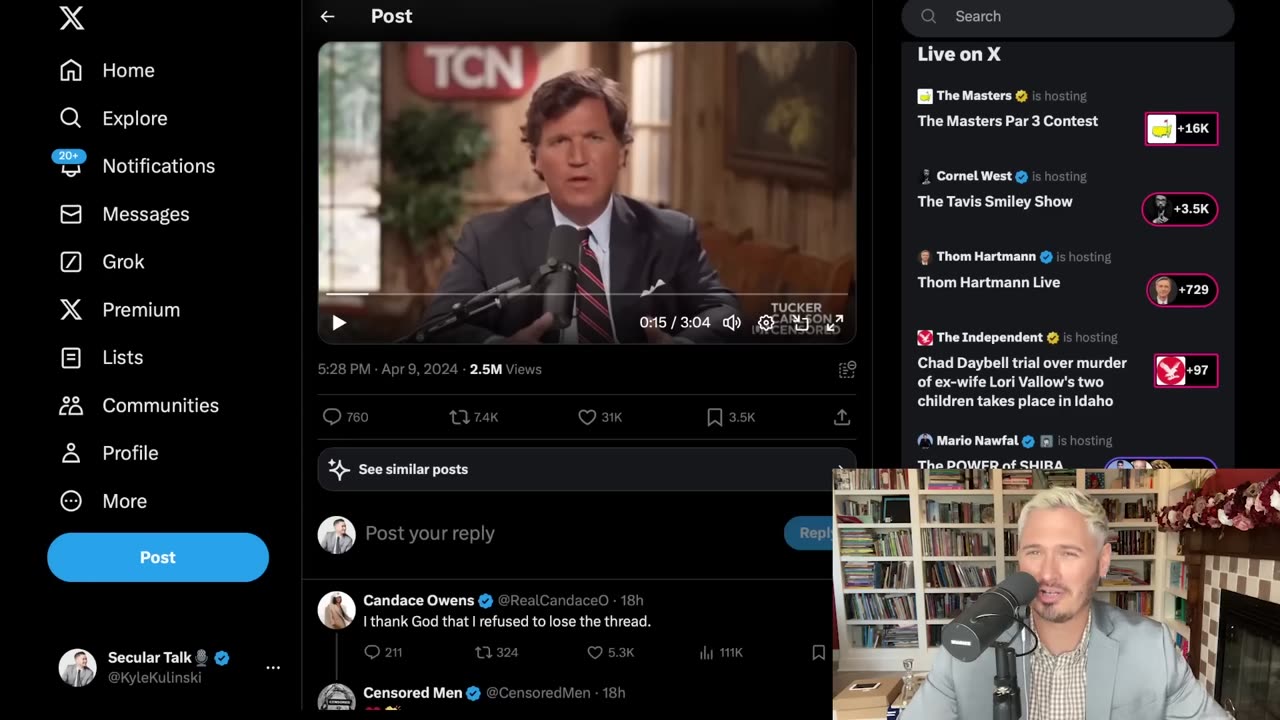Play the Tucker Carlson video
The width and height of the screenshot is (1280, 720).
click(x=339, y=322)
